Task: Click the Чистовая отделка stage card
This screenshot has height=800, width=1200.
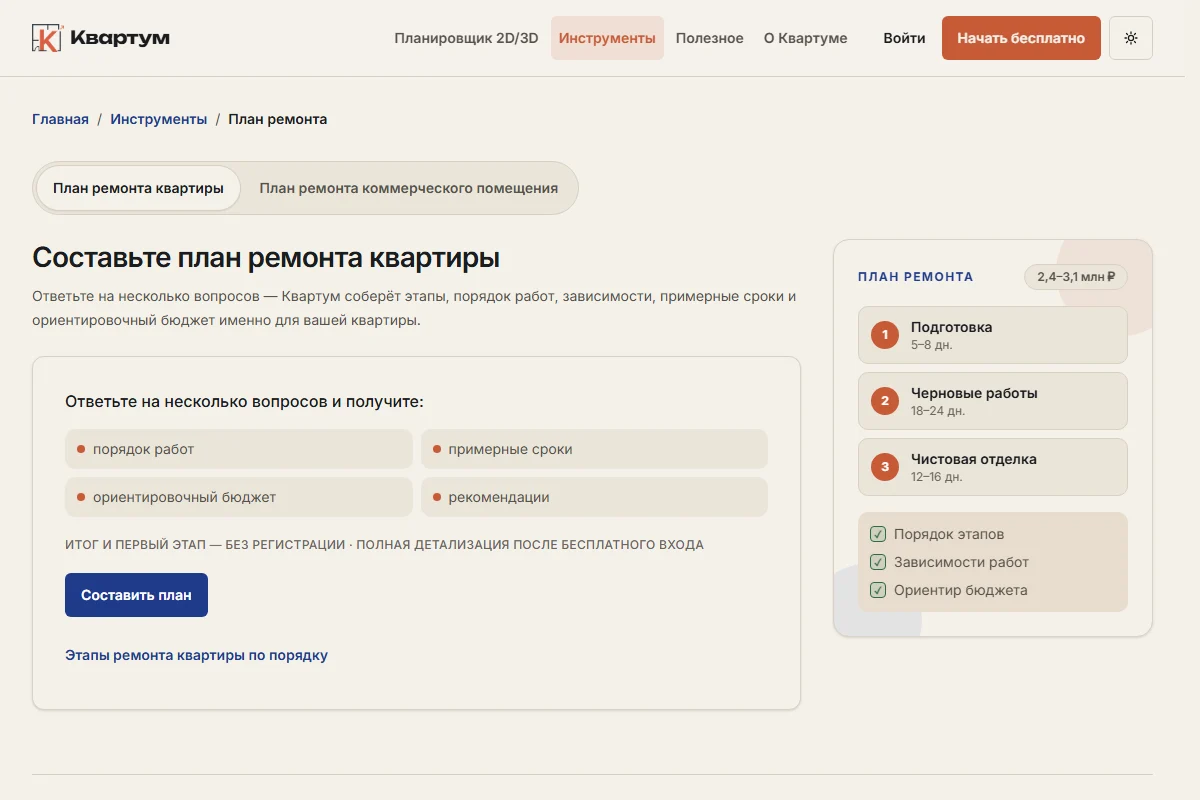Action: (x=993, y=467)
